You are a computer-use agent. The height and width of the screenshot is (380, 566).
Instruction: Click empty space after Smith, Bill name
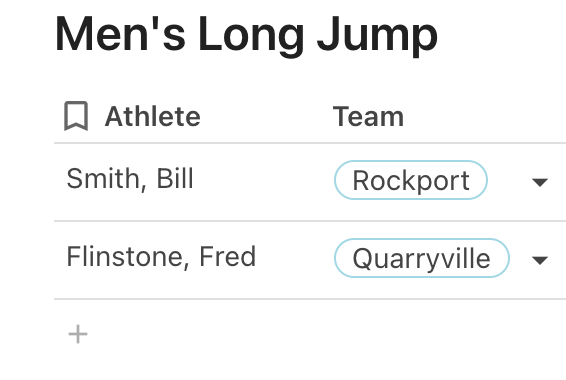[x=260, y=179]
